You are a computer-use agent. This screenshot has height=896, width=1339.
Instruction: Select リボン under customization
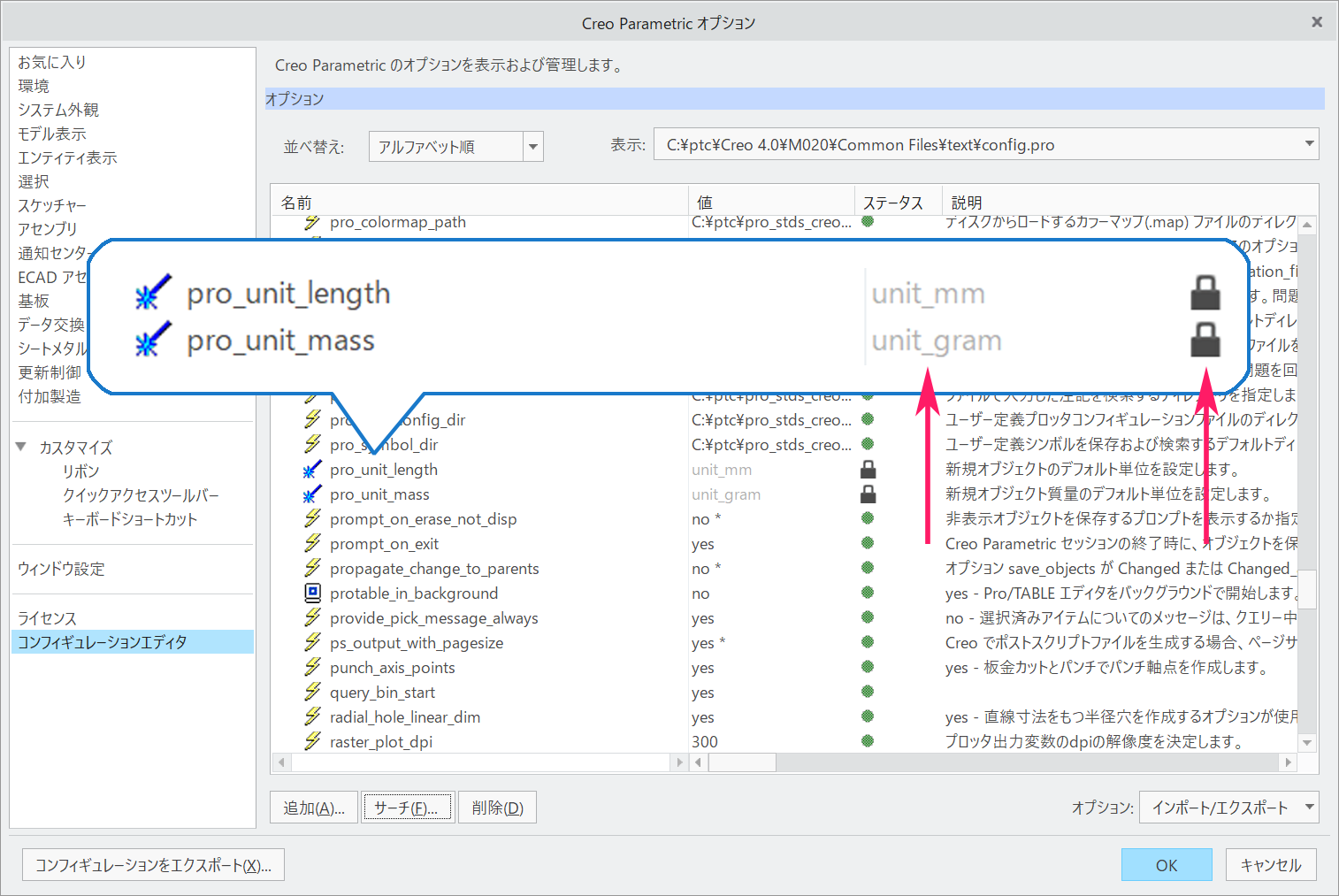[80, 471]
